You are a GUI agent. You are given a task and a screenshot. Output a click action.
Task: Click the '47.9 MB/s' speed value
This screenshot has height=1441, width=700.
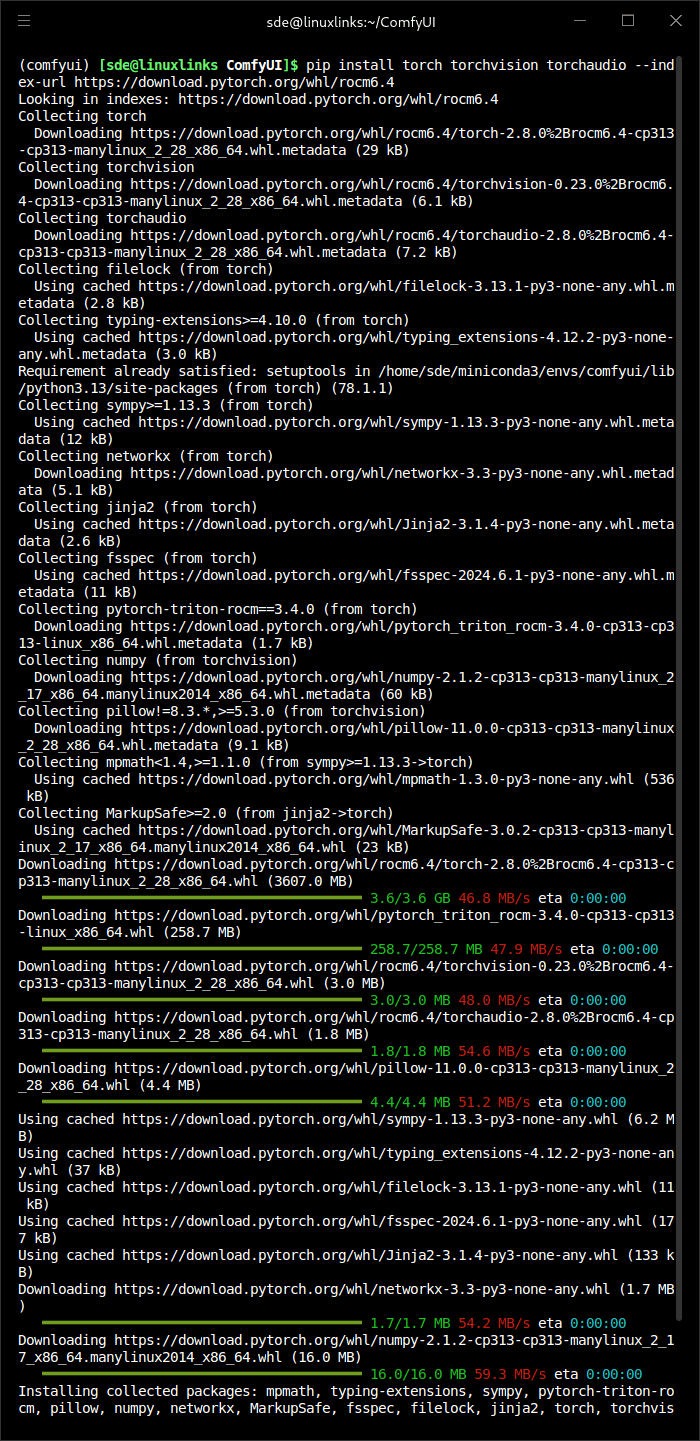(x=526, y=949)
